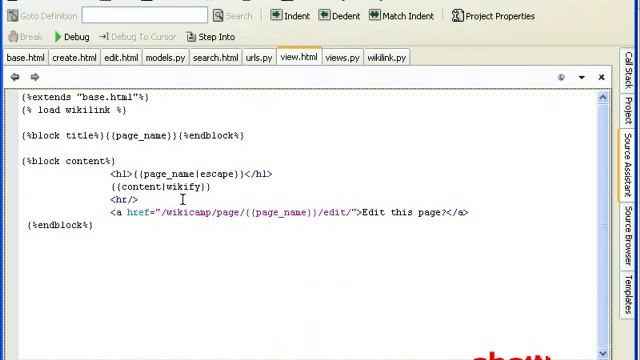
Task: Open the Source Assistant side panel
Action: (628, 165)
